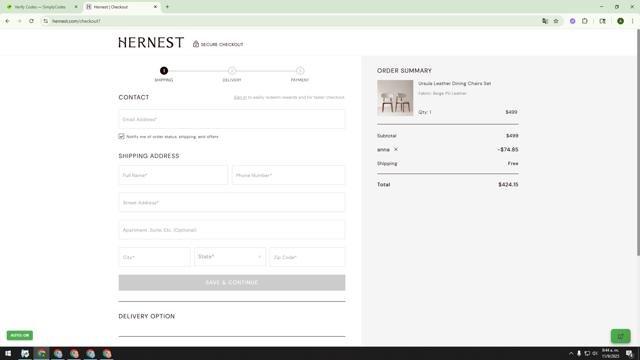Click the Delivery Option heading
This screenshot has width=640, height=360.
(x=147, y=316)
